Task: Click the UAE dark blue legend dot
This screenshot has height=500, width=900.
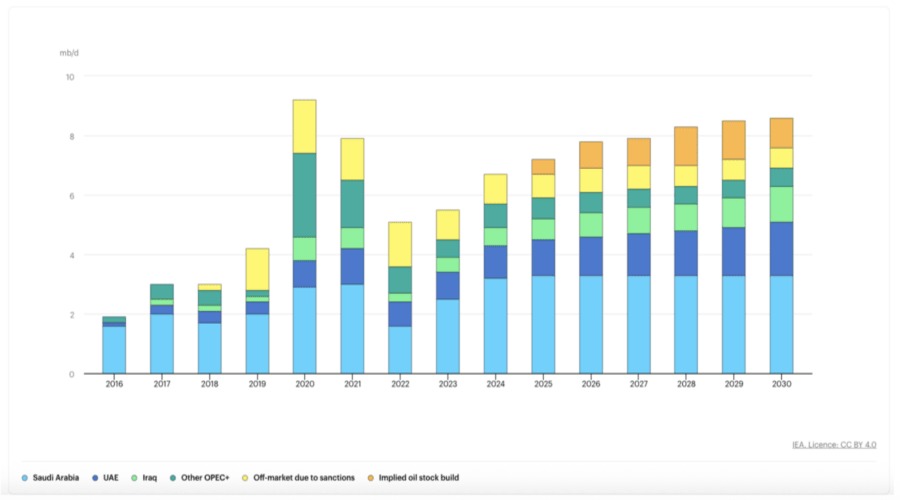Action: (x=94, y=478)
